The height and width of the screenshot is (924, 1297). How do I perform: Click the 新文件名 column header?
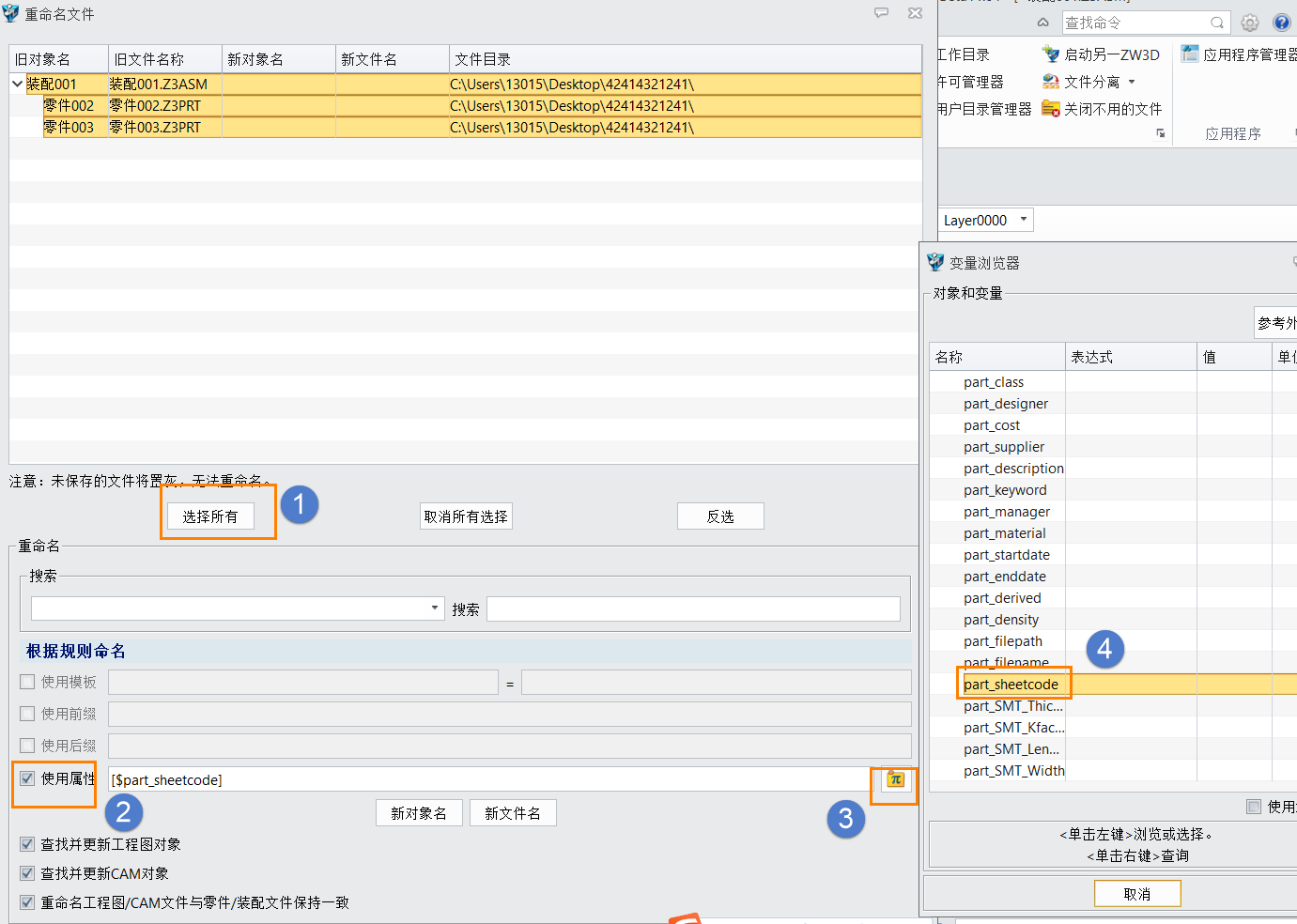coord(393,59)
